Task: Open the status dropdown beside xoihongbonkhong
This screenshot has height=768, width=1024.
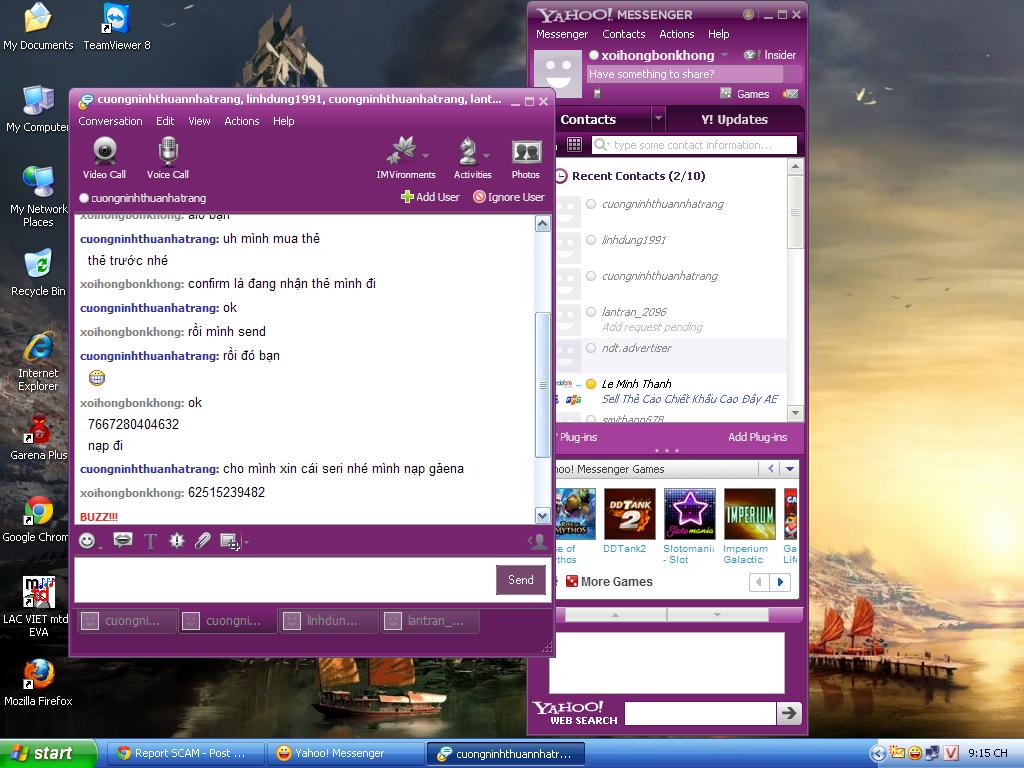Action: pyautogui.click(x=725, y=56)
